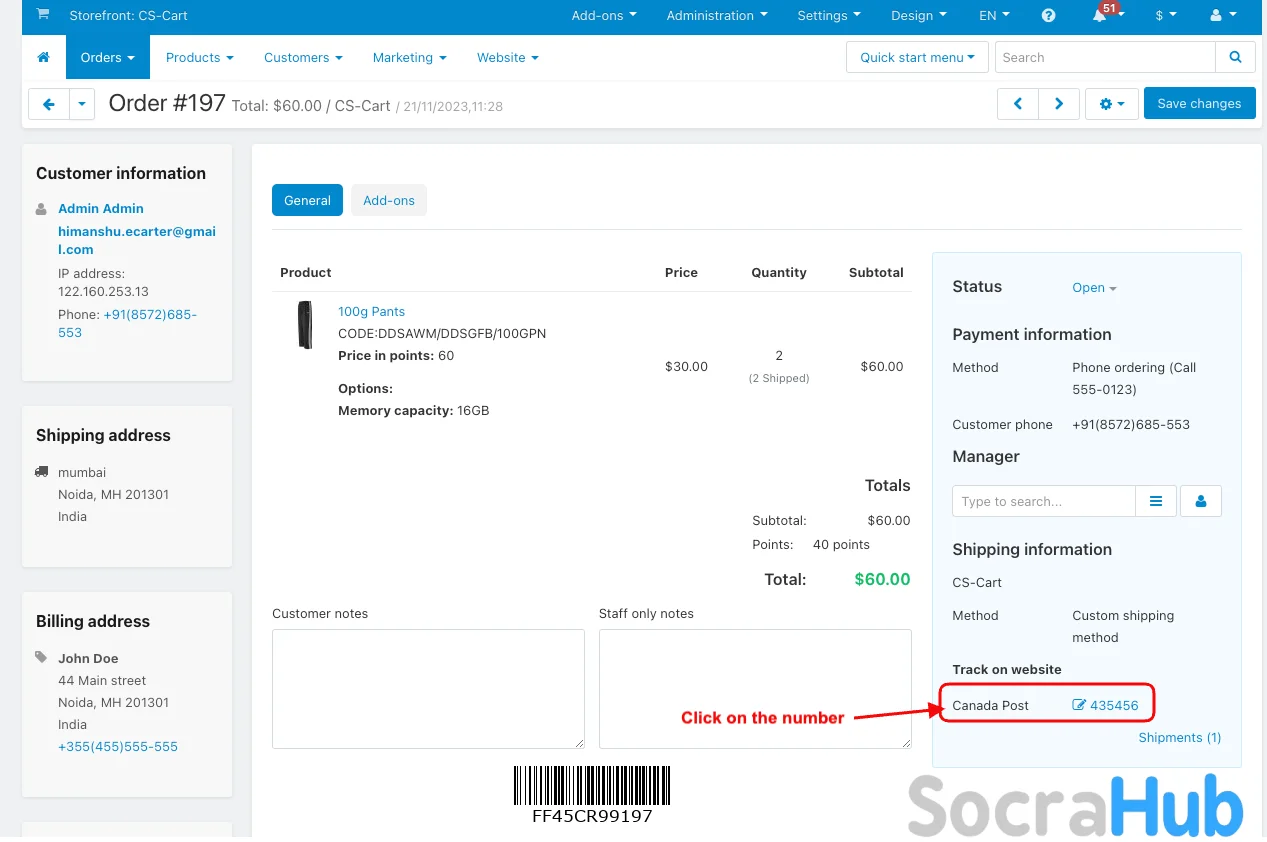Switch to the Add-ons tab
Image resolution: width=1267 pixels, height=842 pixels.
(x=388, y=200)
